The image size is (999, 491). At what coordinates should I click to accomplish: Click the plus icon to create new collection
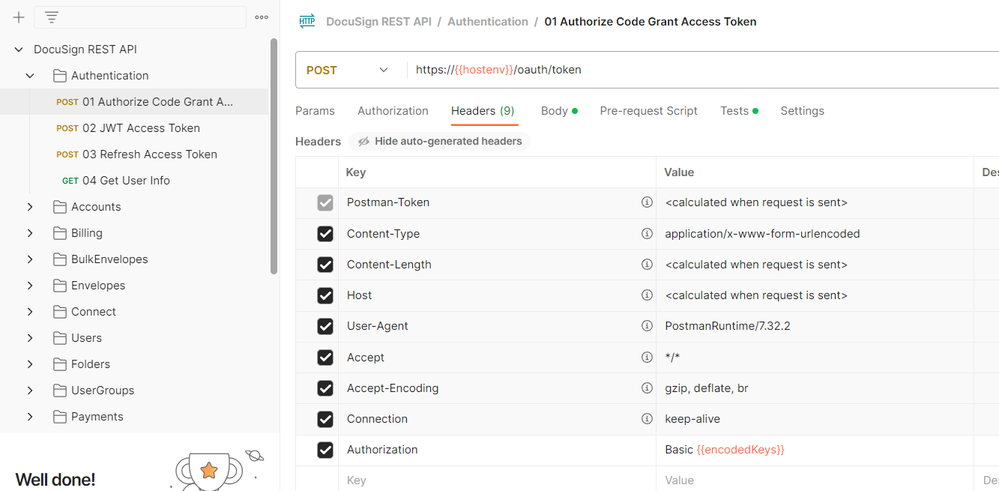pyautogui.click(x=18, y=17)
